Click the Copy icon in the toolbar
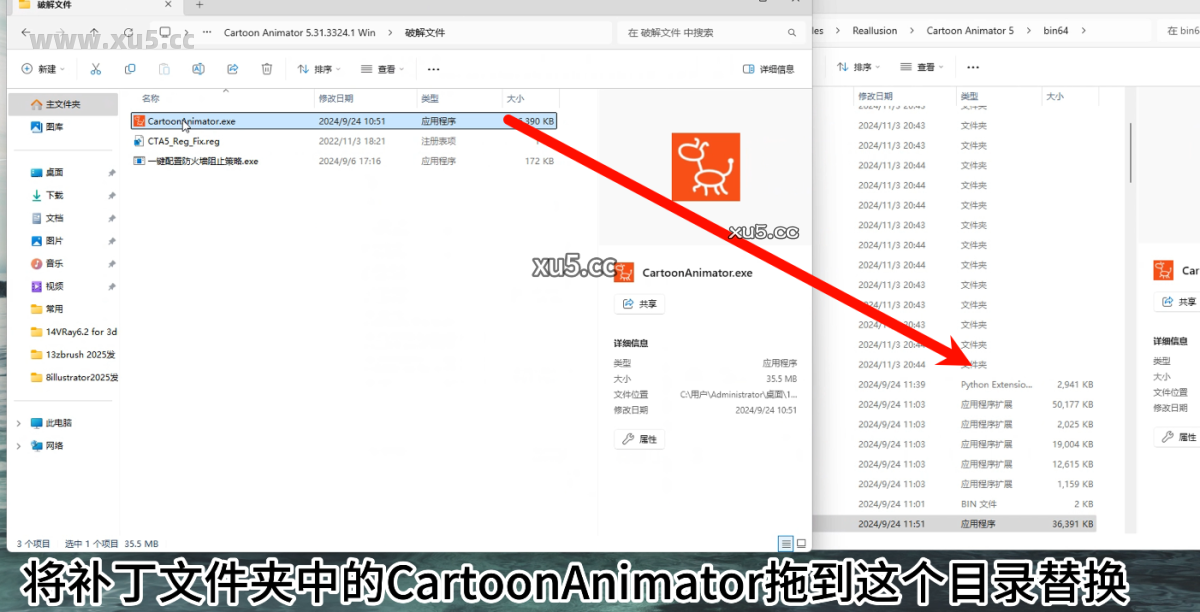Image resolution: width=1200 pixels, height=612 pixels. point(131,69)
